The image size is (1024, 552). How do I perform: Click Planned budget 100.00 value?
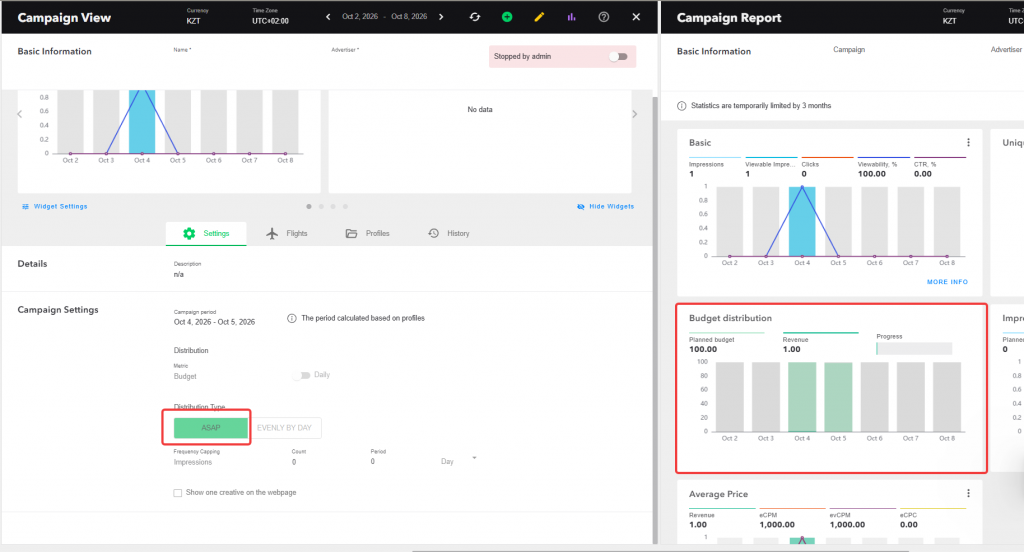click(703, 349)
